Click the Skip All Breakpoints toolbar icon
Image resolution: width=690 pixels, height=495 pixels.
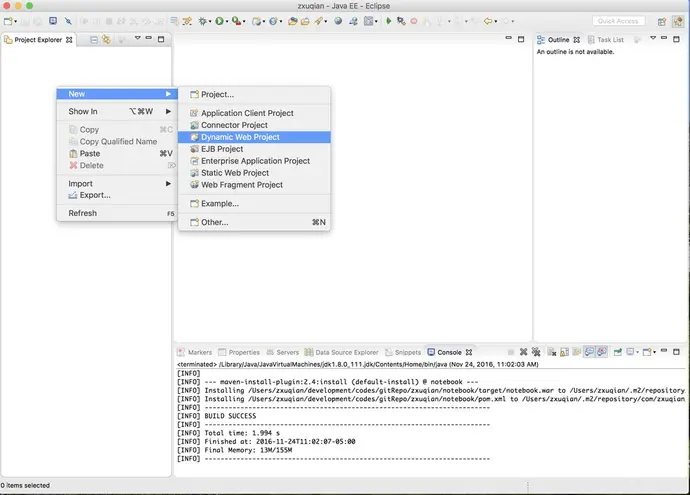click(x=68, y=21)
